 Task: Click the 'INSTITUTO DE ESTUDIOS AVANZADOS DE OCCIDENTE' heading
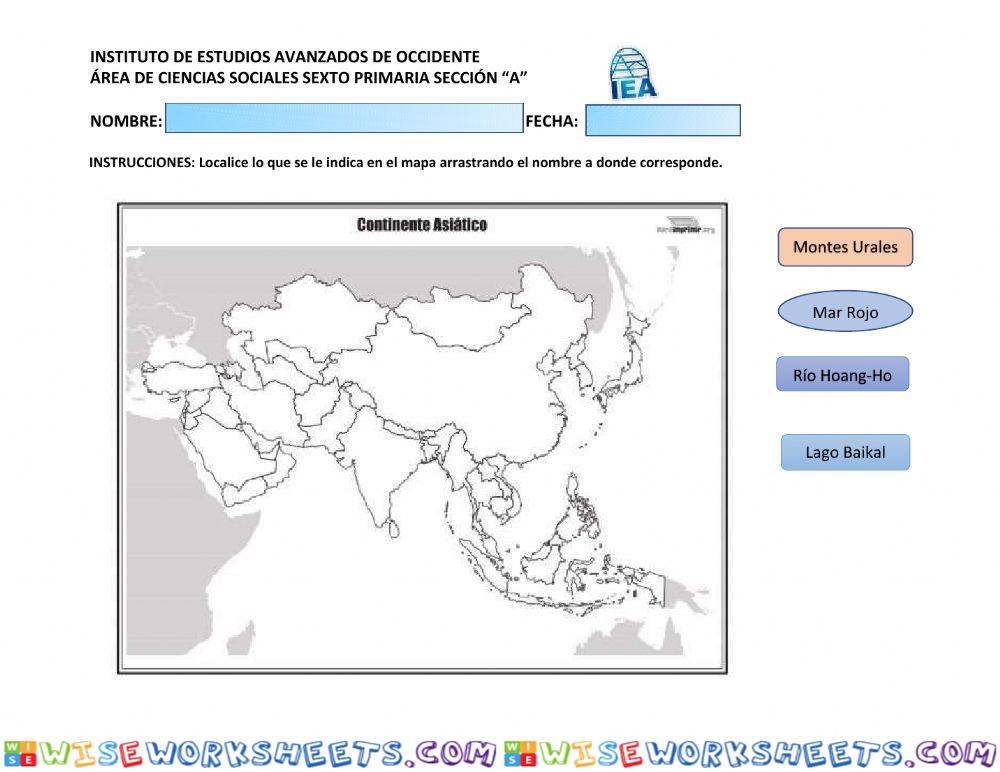(284, 57)
